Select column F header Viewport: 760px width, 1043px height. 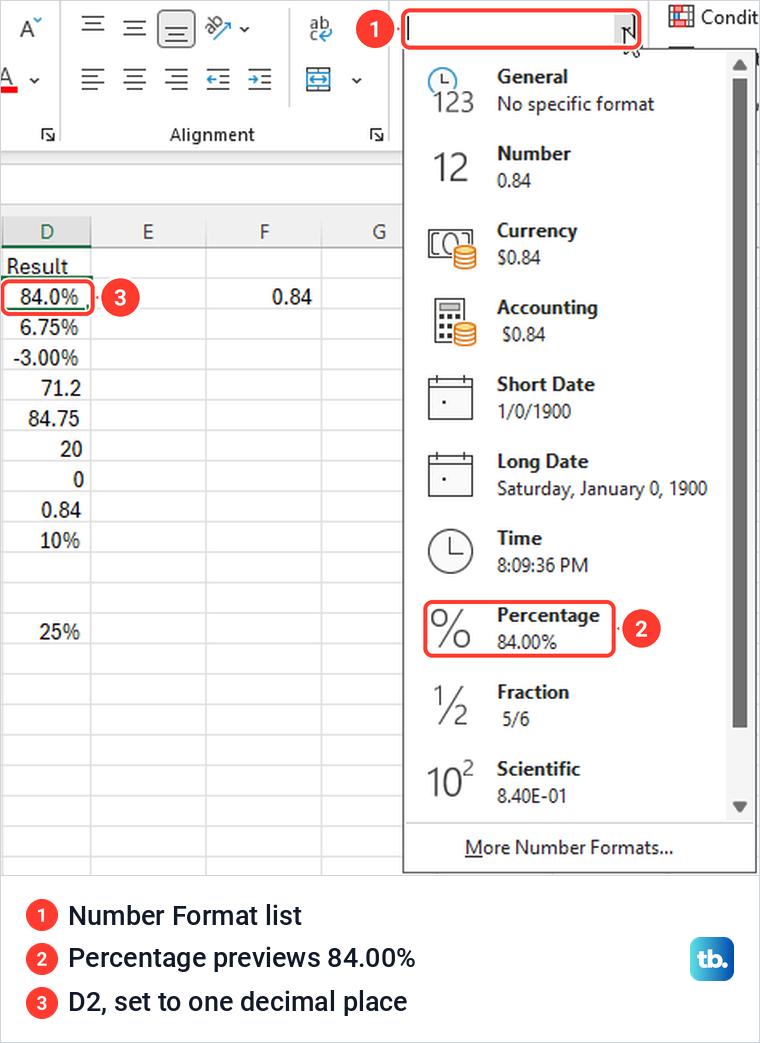click(264, 232)
